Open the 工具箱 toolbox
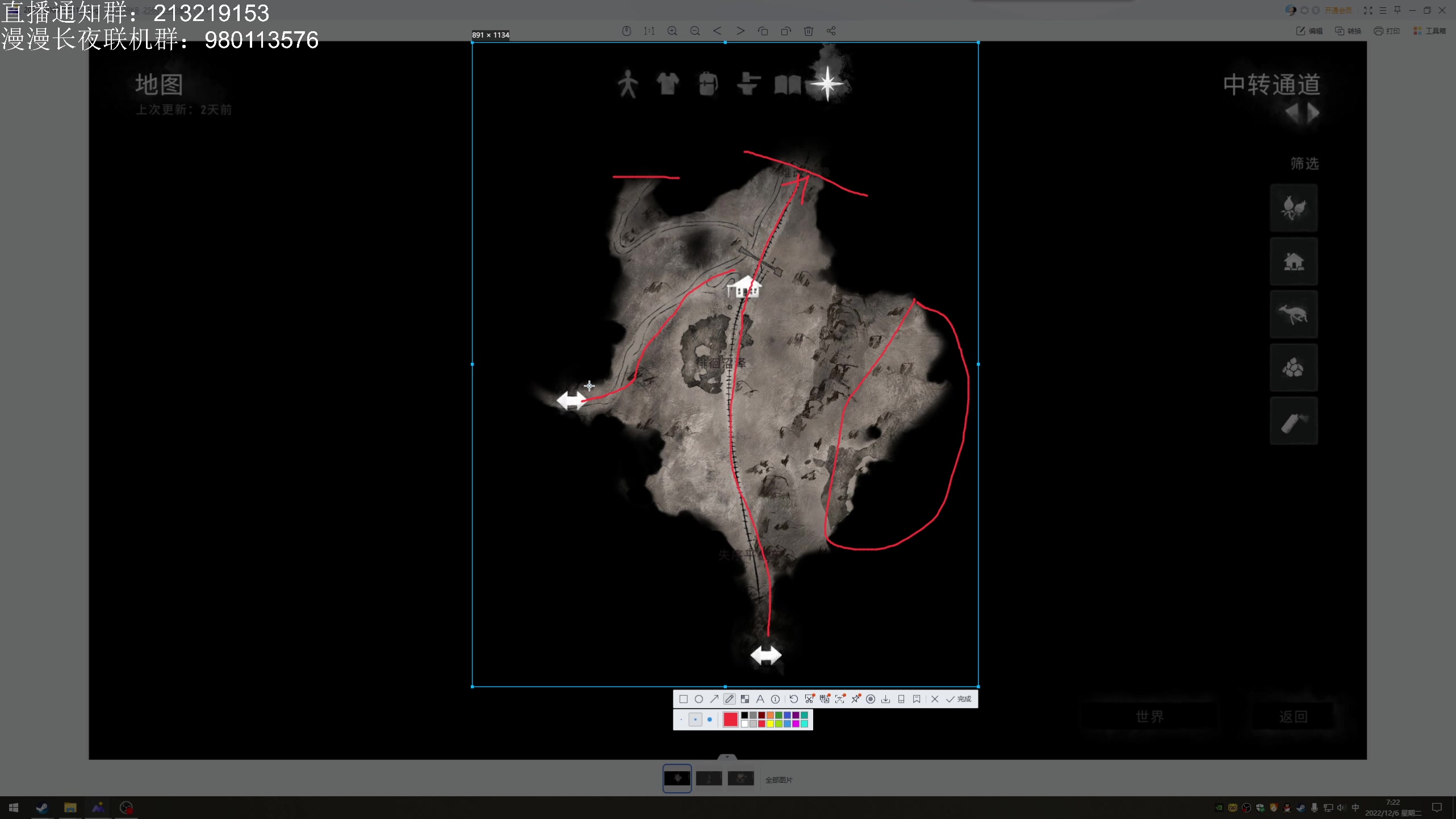Viewport: 1456px width, 819px height. click(1430, 31)
